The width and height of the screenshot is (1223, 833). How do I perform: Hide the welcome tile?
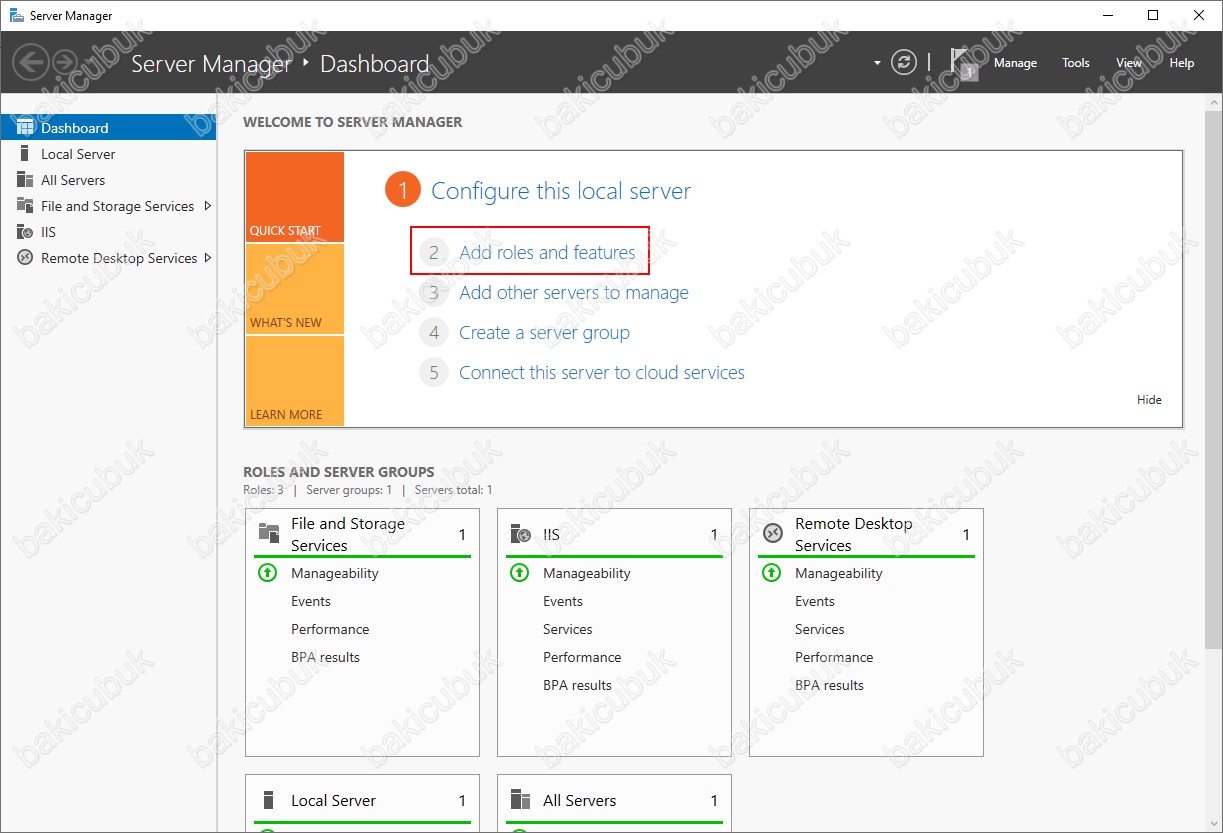[x=1149, y=400]
